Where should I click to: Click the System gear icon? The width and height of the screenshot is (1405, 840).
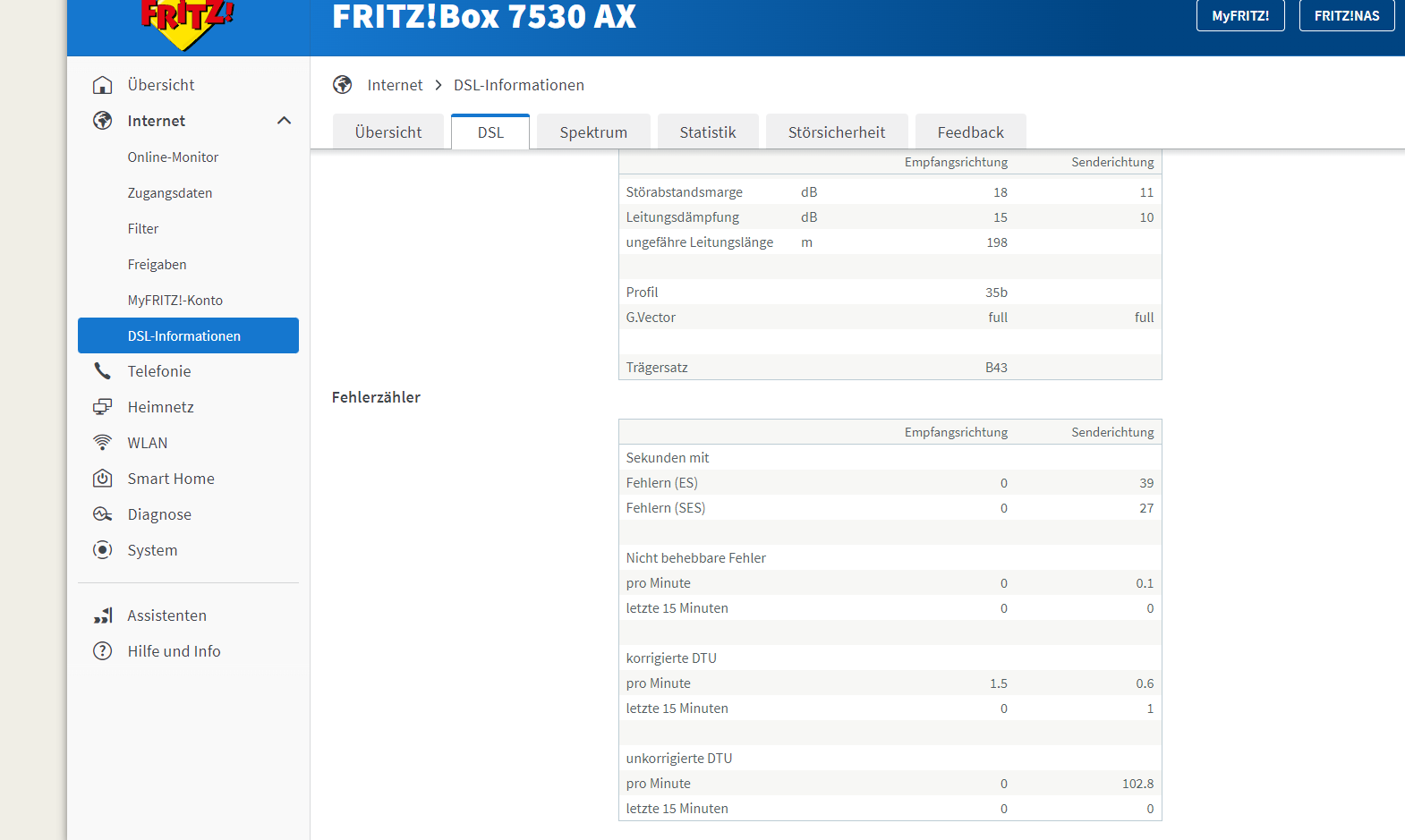(103, 550)
